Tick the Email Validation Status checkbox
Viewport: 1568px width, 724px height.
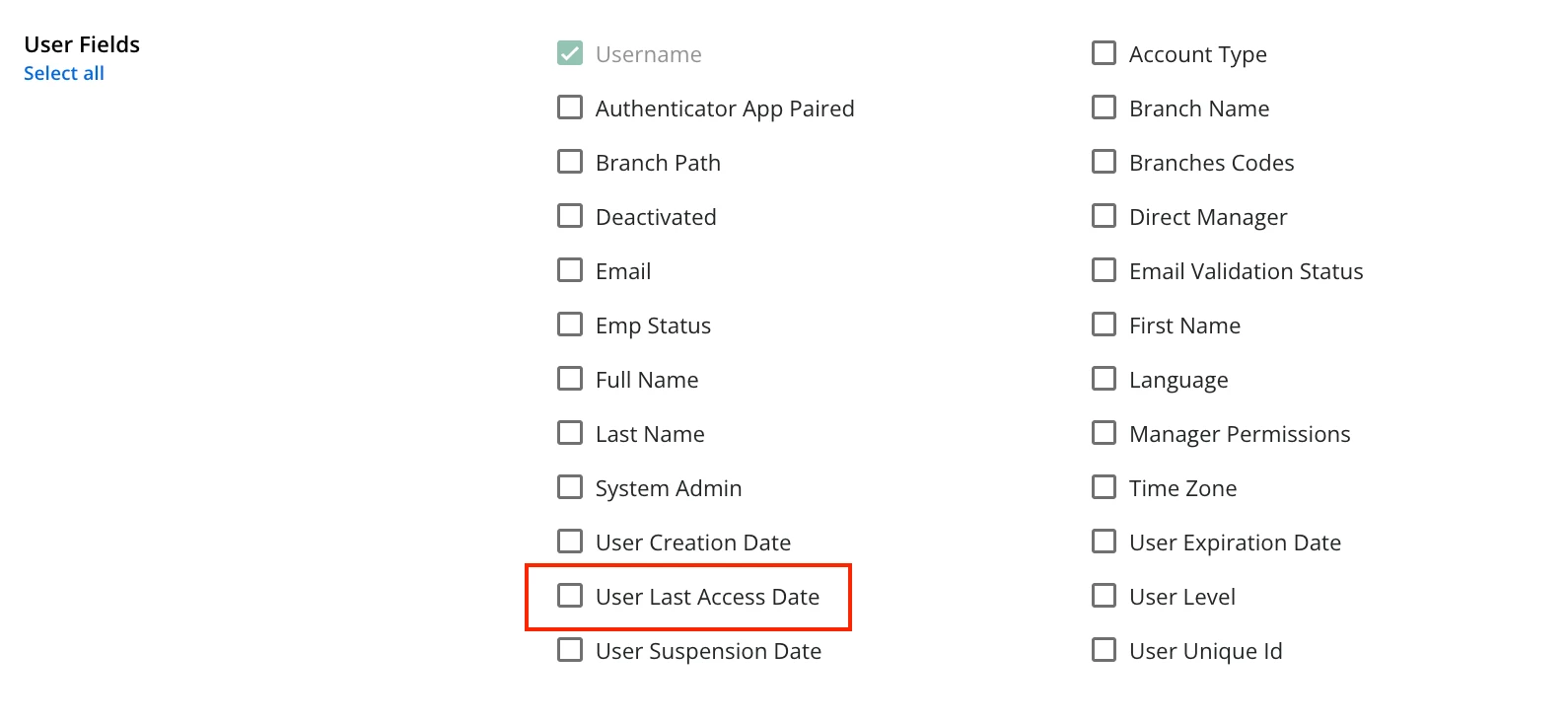[x=1105, y=270]
